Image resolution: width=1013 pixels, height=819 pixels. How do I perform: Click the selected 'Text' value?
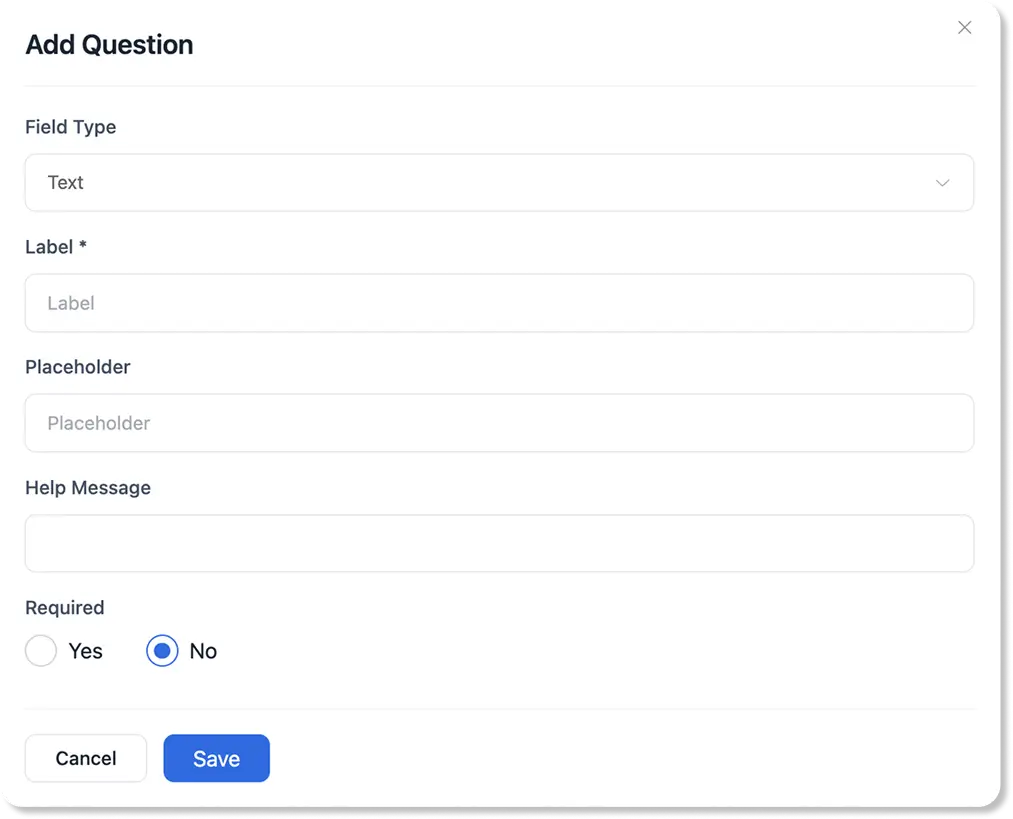coord(66,183)
